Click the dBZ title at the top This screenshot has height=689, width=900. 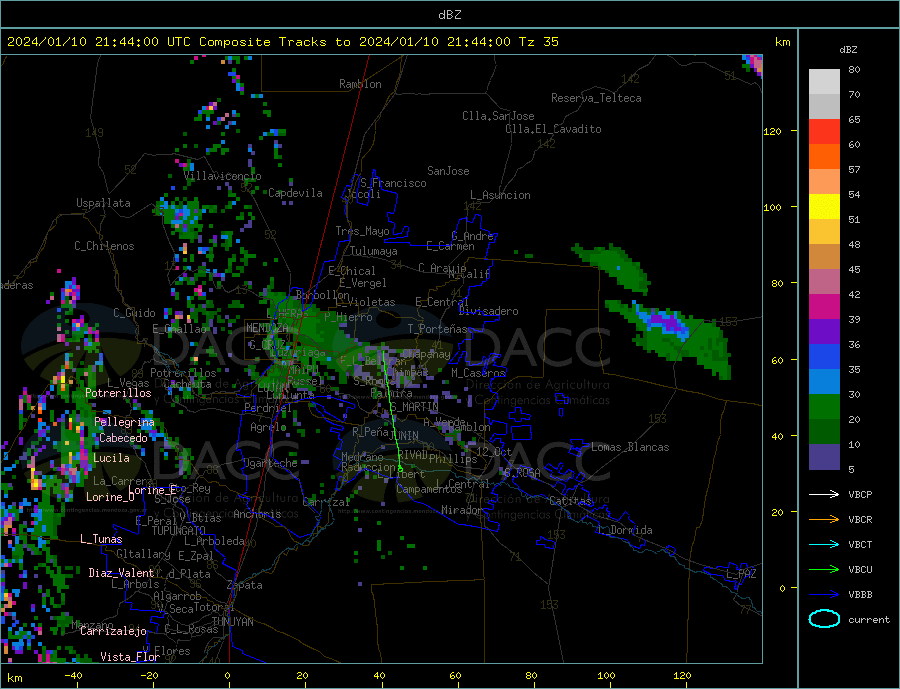click(x=449, y=15)
